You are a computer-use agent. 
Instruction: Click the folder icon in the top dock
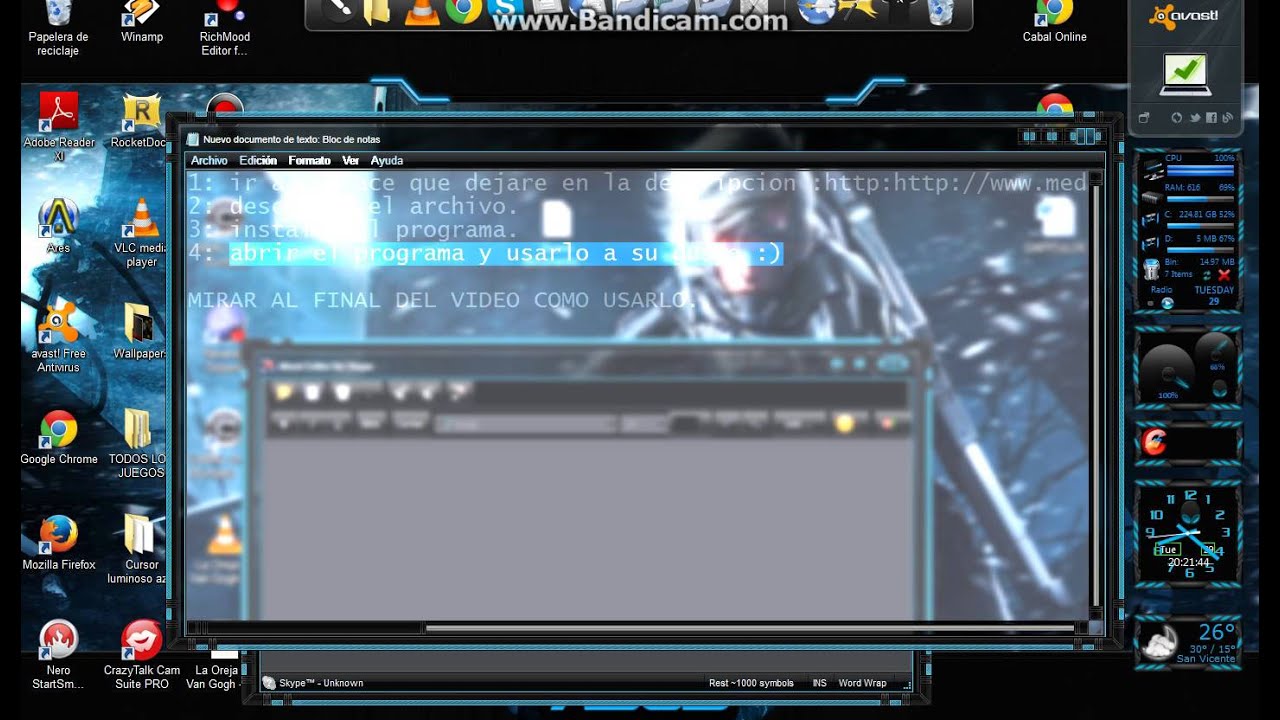[377, 11]
